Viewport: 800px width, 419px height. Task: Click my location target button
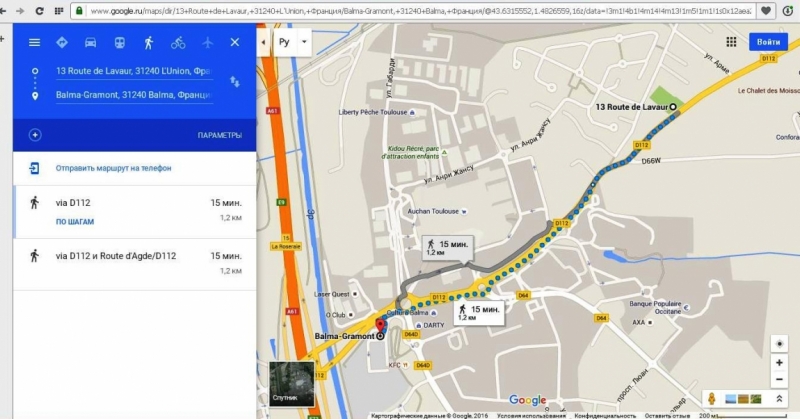779,344
